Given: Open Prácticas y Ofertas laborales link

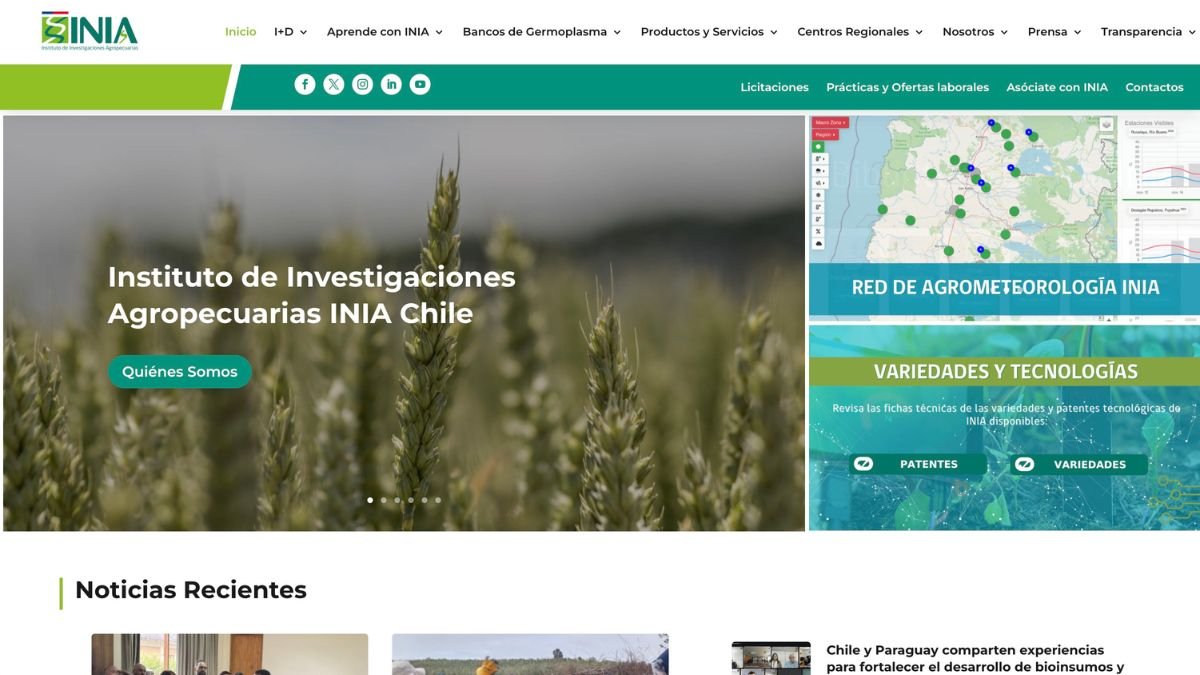Looking at the screenshot, I should (907, 87).
